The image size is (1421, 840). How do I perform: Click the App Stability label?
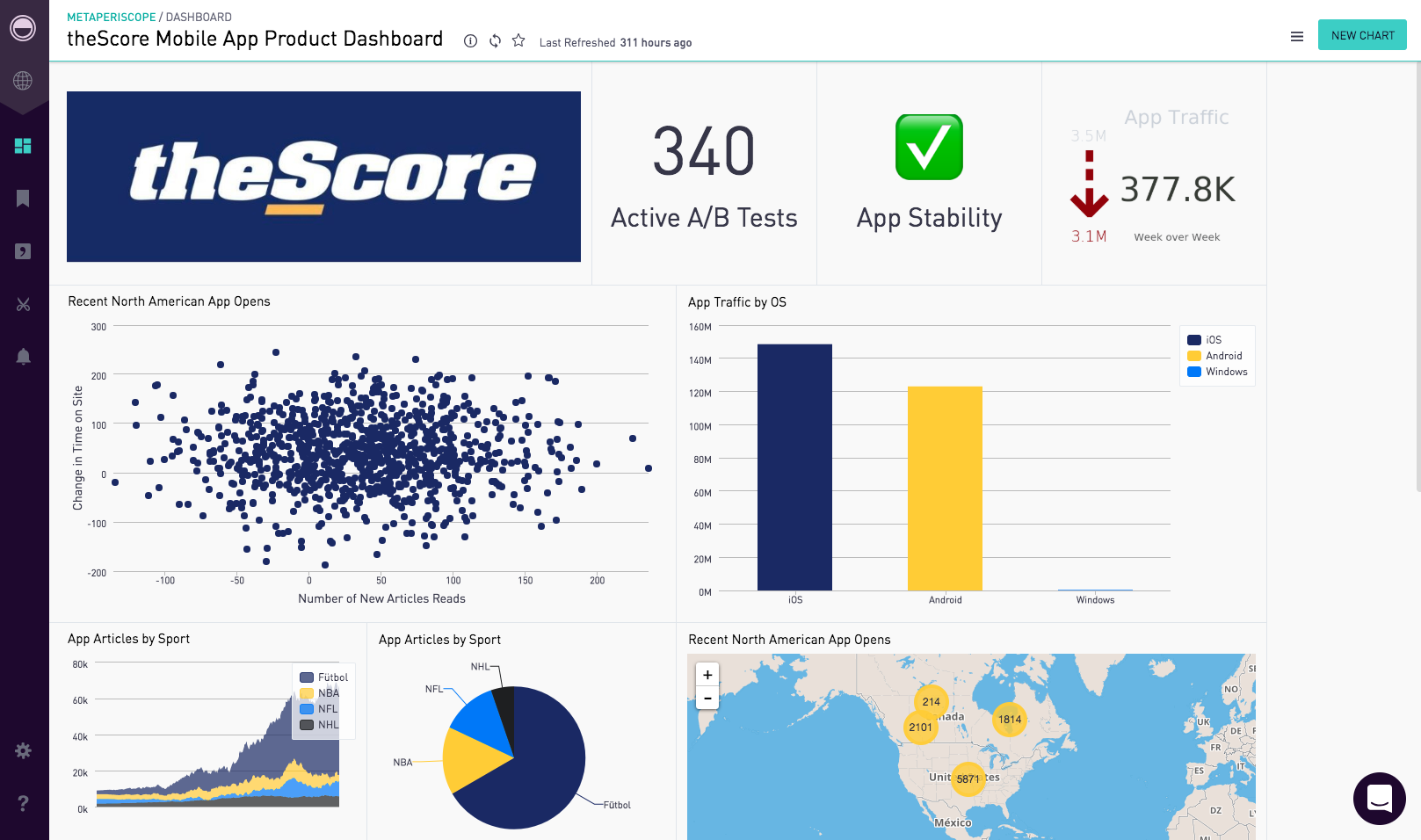click(929, 217)
